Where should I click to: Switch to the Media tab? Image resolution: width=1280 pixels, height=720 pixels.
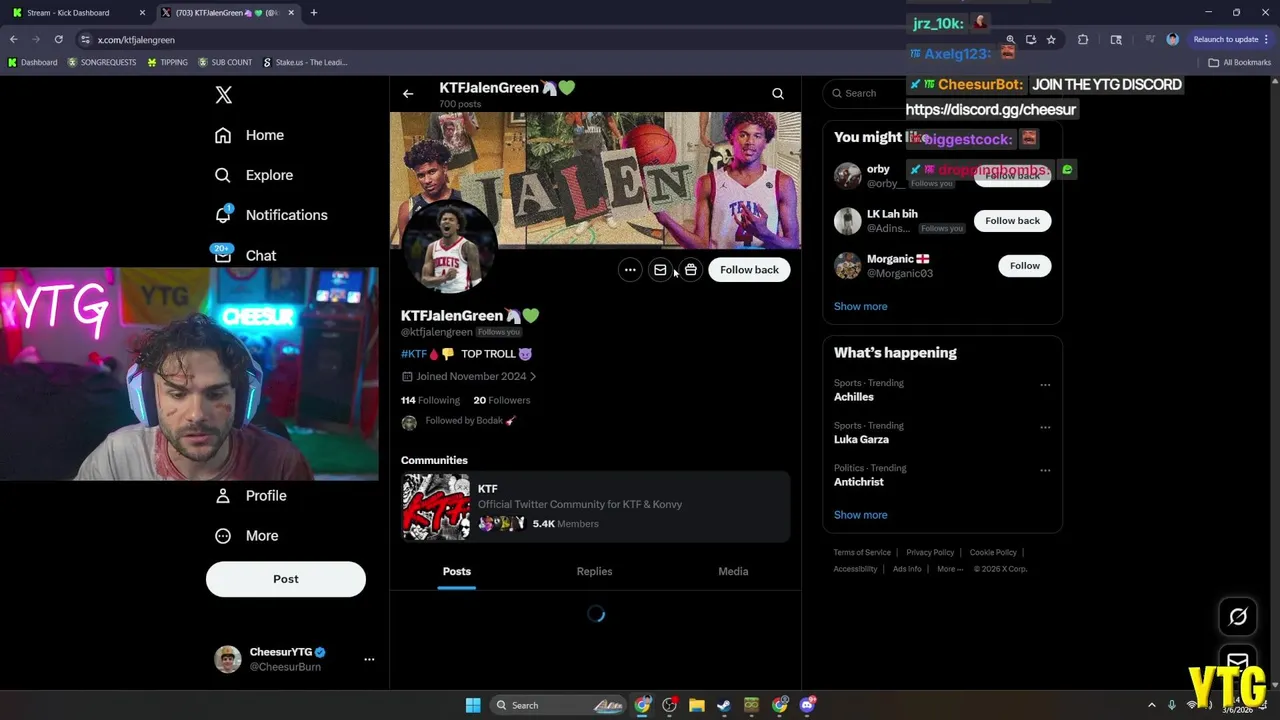click(x=733, y=571)
